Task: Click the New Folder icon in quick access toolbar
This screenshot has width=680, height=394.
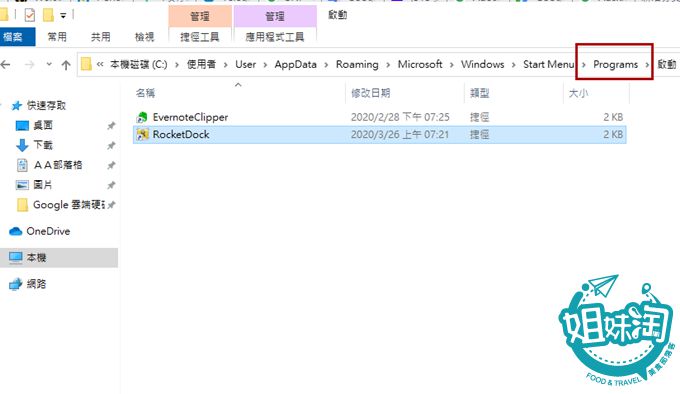Action: 48,16
